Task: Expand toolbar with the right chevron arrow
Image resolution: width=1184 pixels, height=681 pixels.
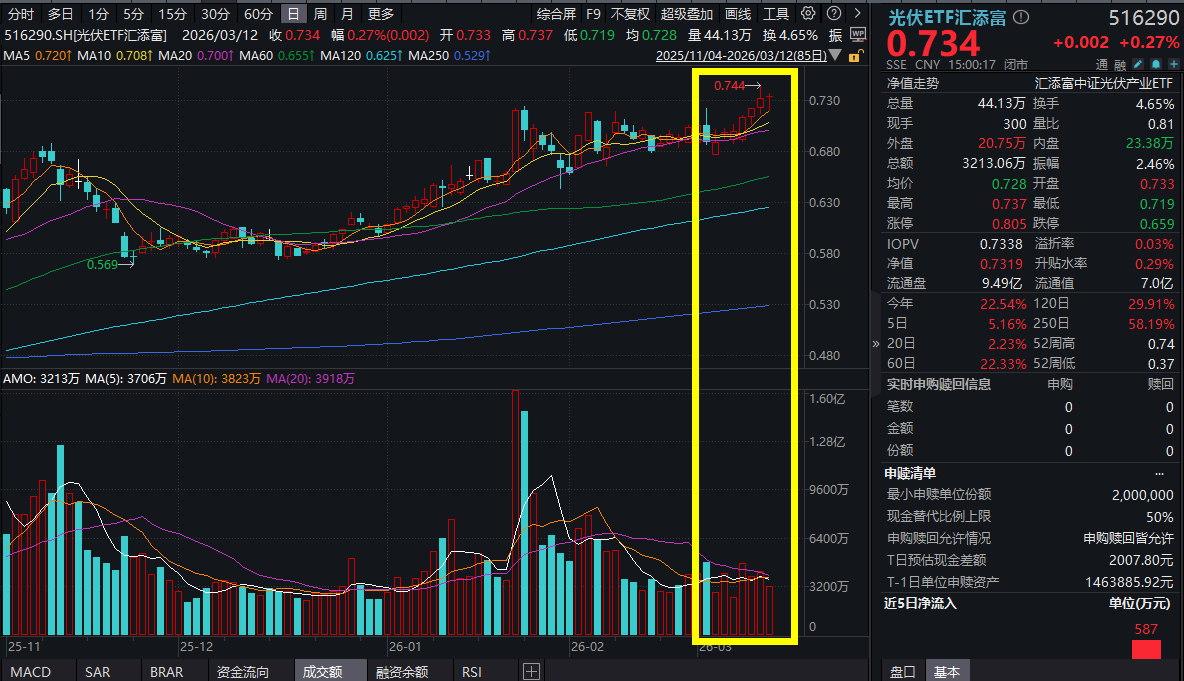Action: click(x=857, y=14)
